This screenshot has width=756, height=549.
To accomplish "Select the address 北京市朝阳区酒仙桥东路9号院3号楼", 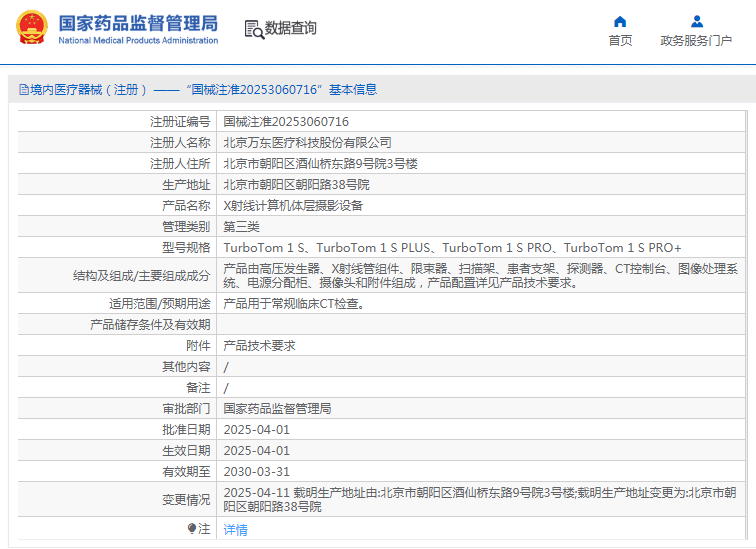I will point(320,164).
